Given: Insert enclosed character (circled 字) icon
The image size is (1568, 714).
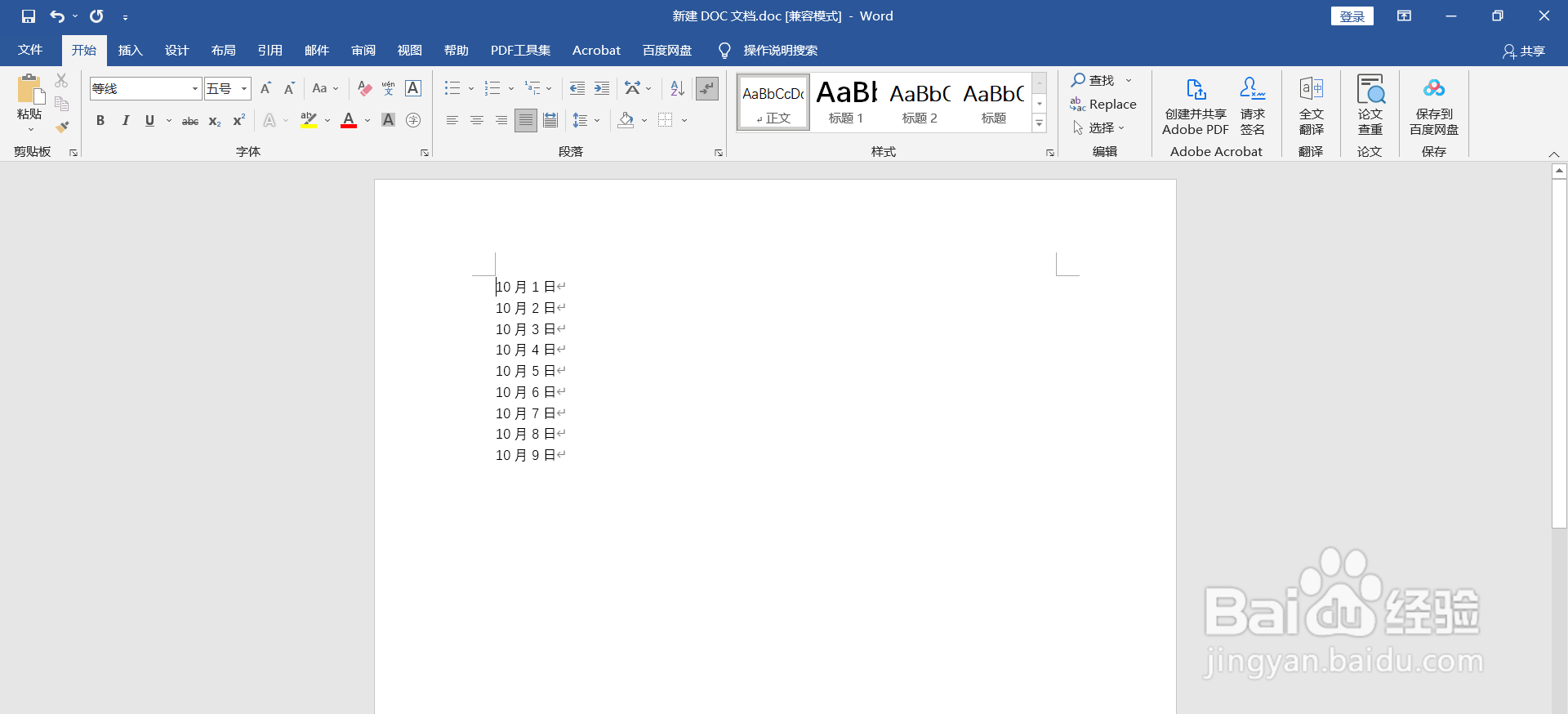Looking at the screenshot, I should 413,121.
